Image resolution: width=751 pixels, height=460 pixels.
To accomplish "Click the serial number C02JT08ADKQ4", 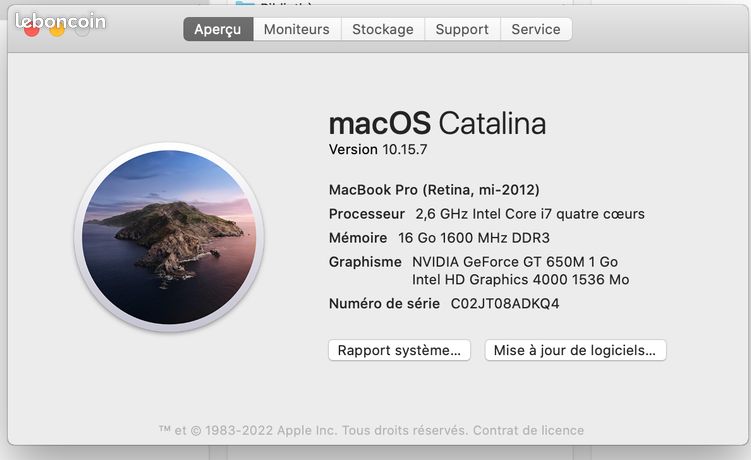I will tap(505, 304).
